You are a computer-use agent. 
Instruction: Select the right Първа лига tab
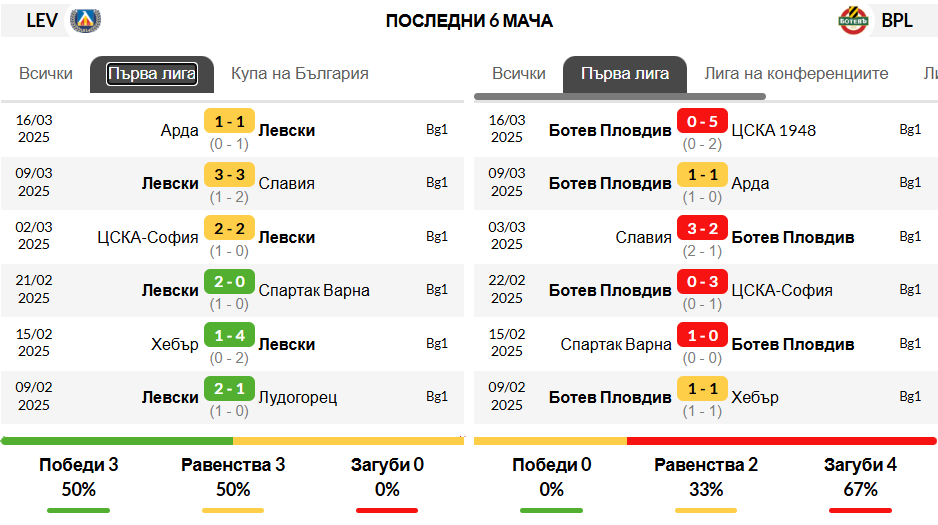click(625, 74)
